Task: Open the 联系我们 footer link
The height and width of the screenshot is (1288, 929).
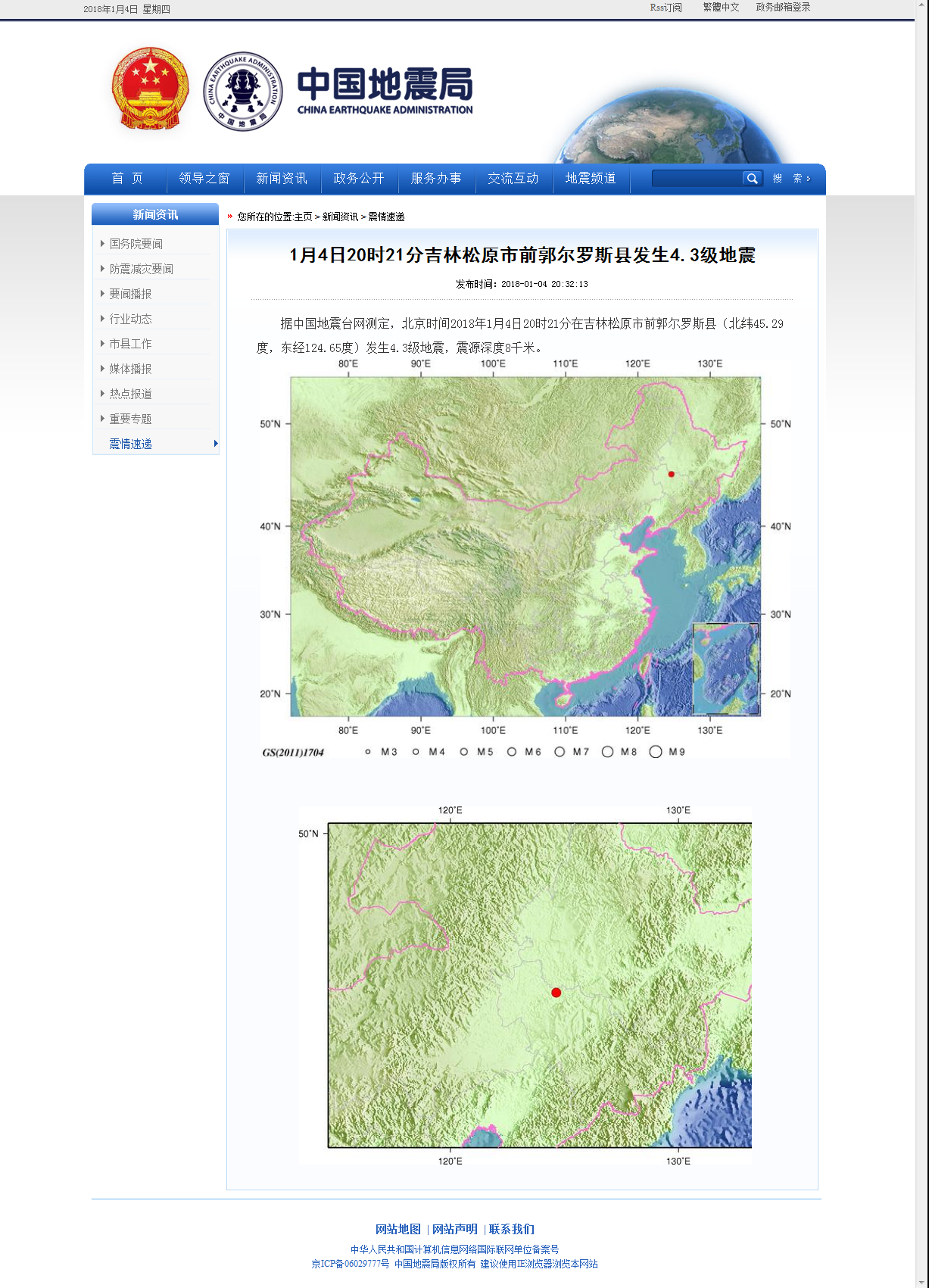Action: coord(511,1229)
